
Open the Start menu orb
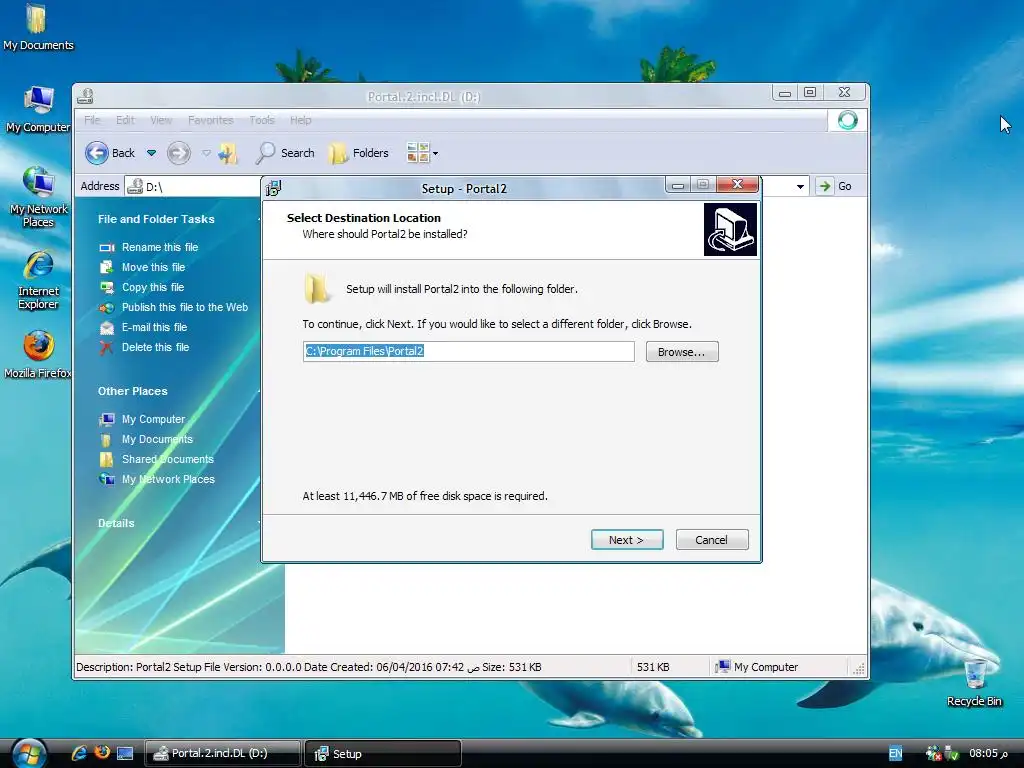(x=29, y=753)
